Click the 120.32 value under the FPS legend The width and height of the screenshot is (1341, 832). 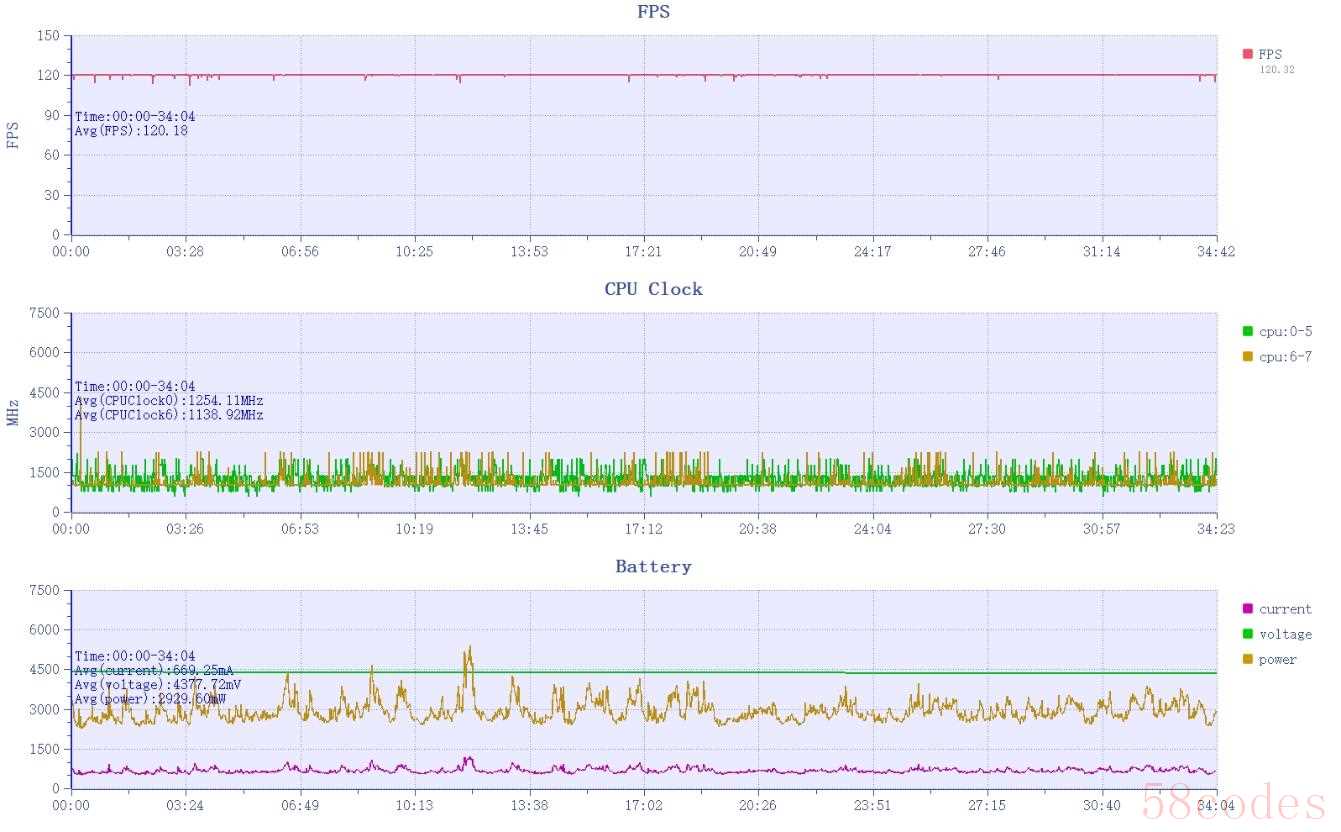[1276, 70]
